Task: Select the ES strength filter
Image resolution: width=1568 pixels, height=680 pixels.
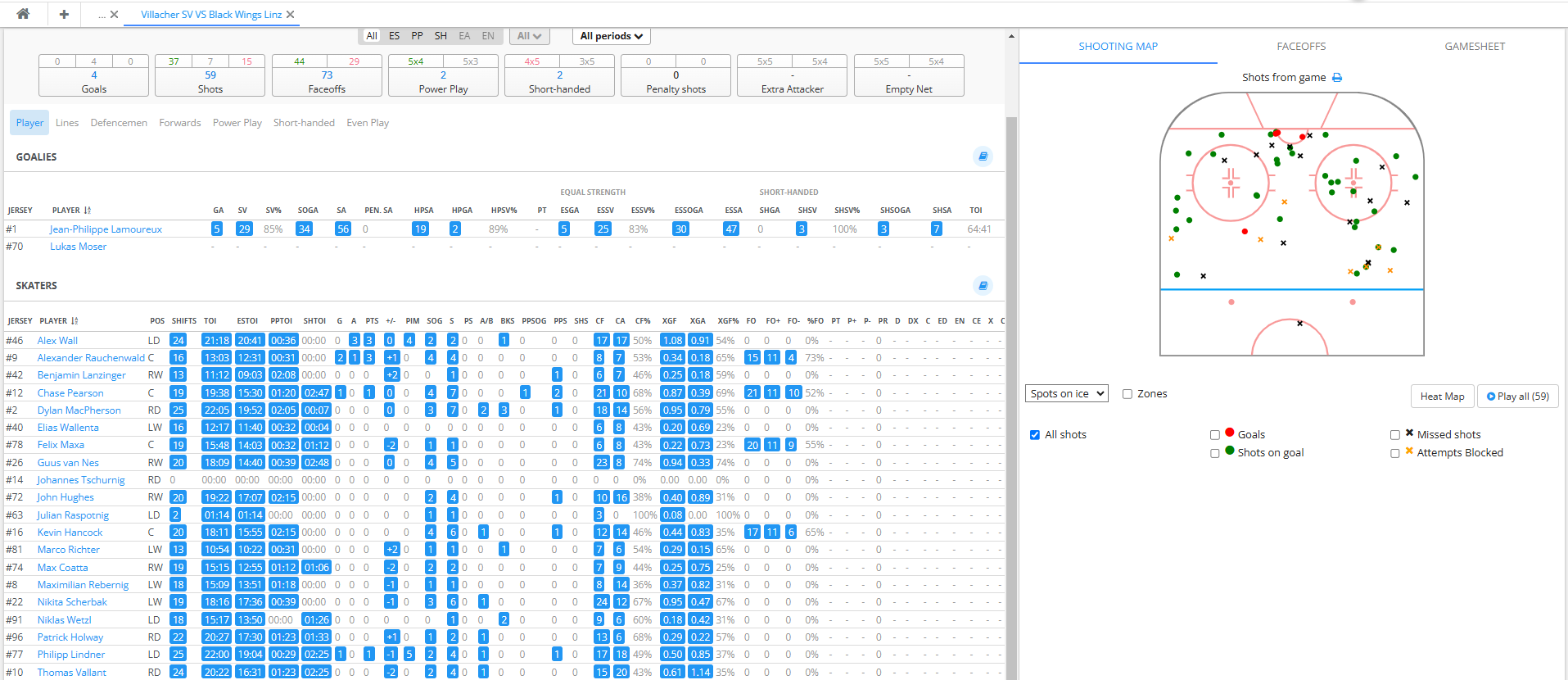Action: point(395,36)
